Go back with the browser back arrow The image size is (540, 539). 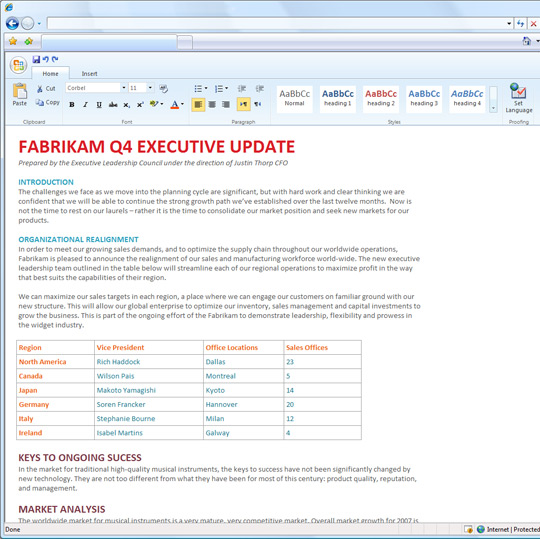(x=12, y=23)
